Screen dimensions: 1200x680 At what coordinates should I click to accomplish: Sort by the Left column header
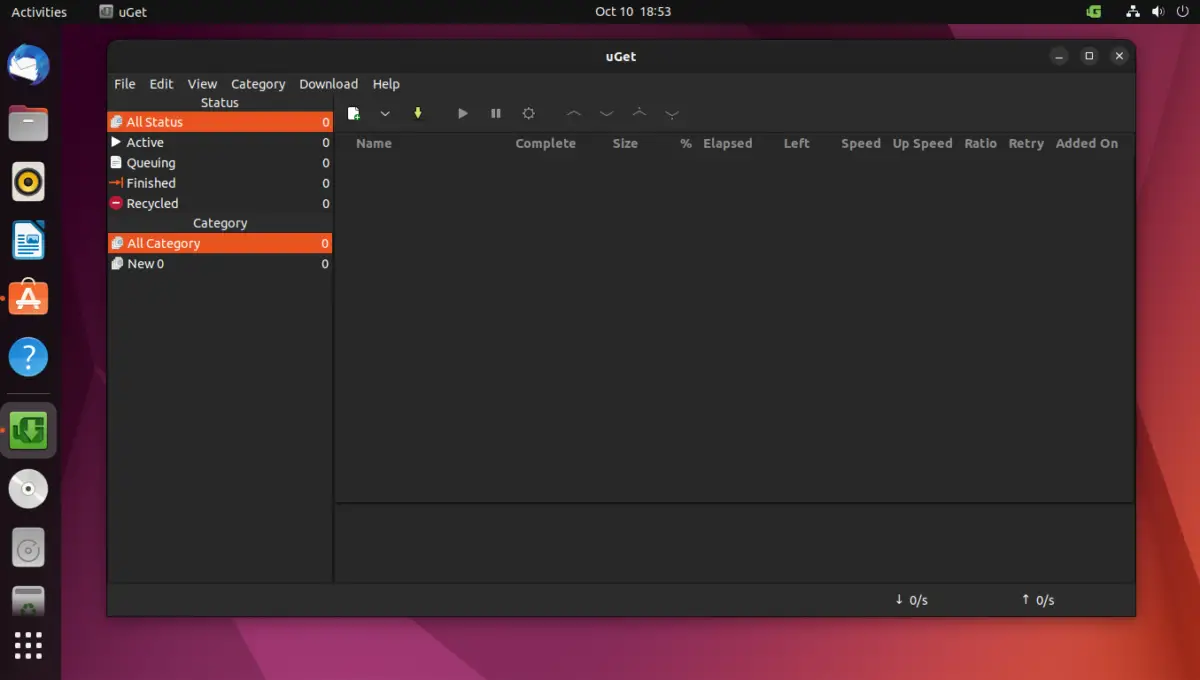point(796,143)
